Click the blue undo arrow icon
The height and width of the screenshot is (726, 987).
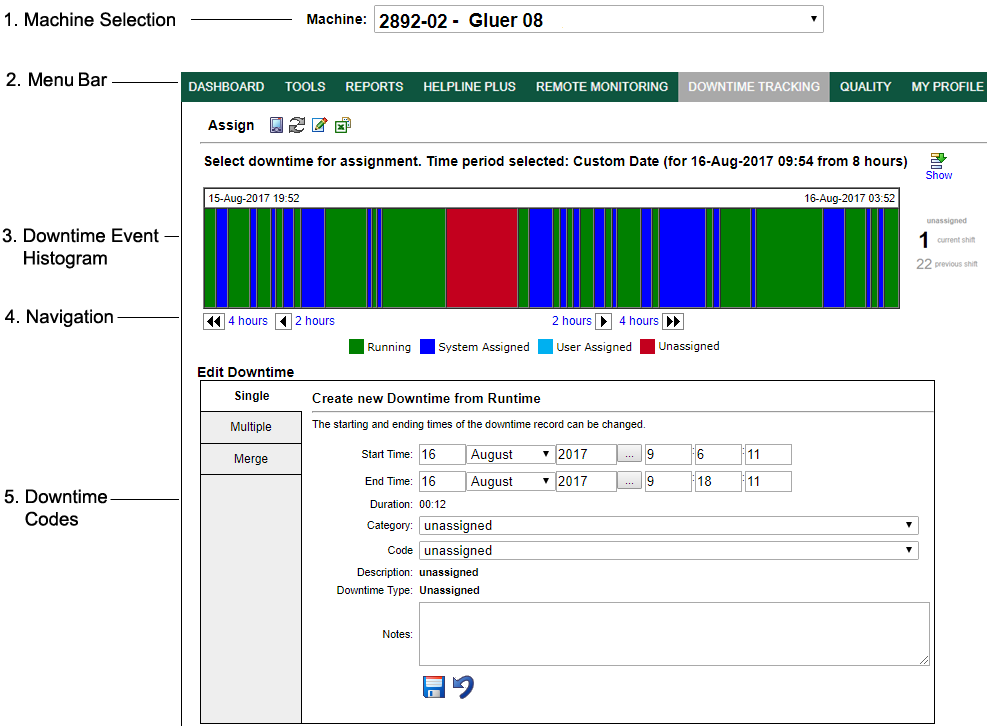[x=463, y=687]
